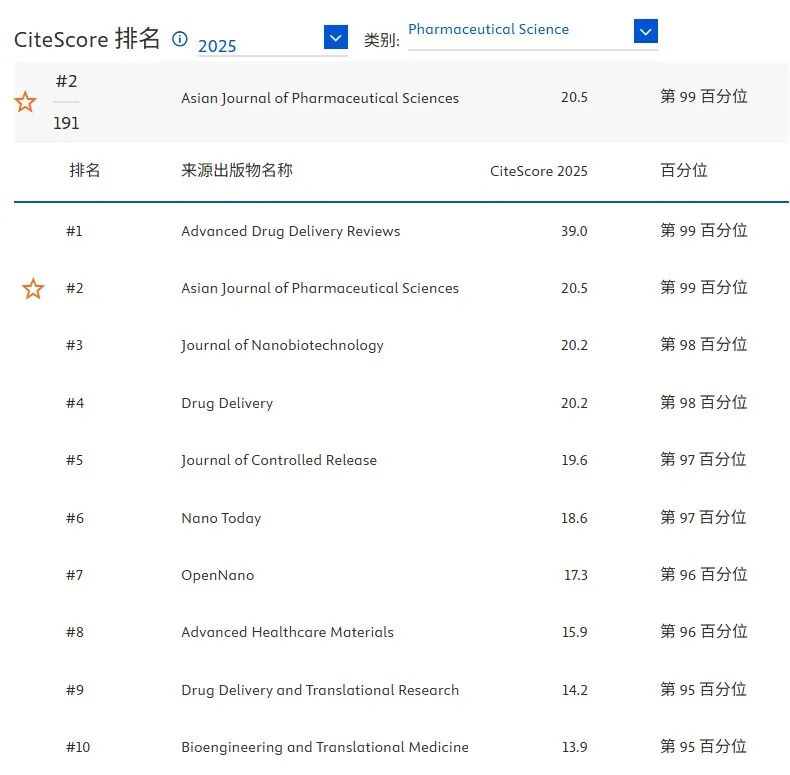The width and height of the screenshot is (790, 775).
Task: Open Journal of Controlled Release entry
Action: (279, 460)
